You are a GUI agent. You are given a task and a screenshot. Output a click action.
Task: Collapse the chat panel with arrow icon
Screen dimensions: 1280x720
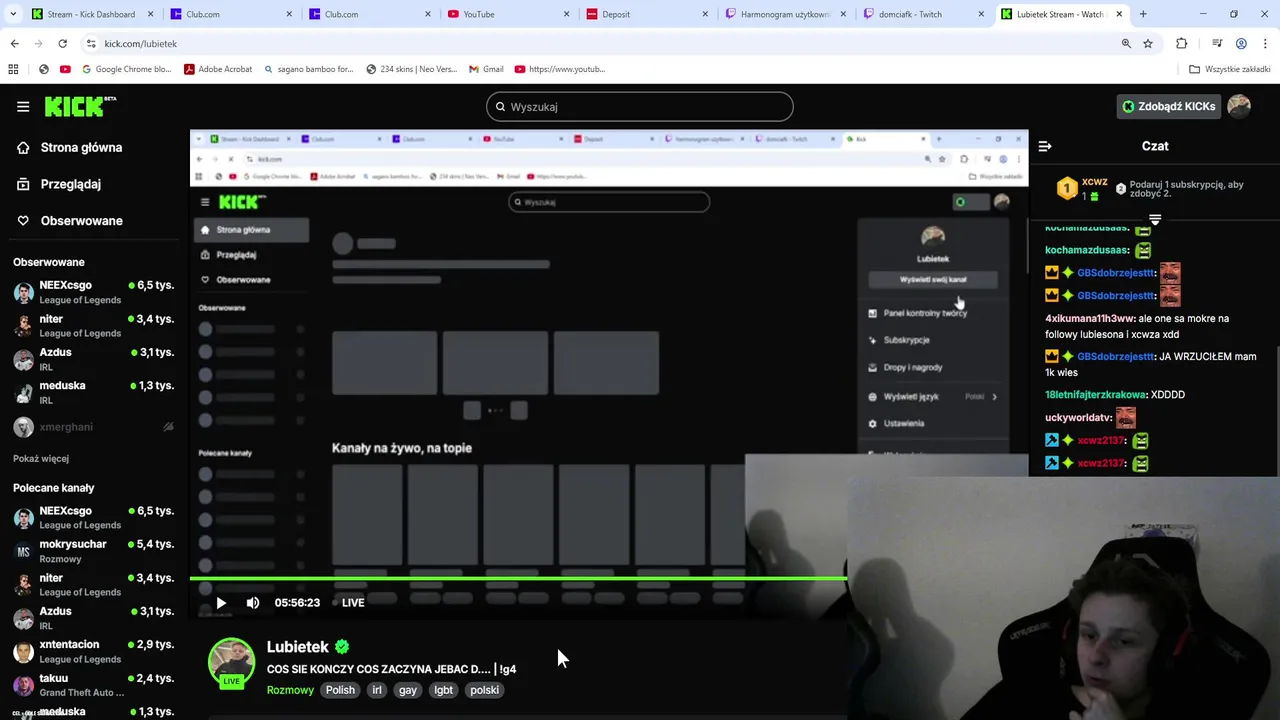(x=1045, y=146)
